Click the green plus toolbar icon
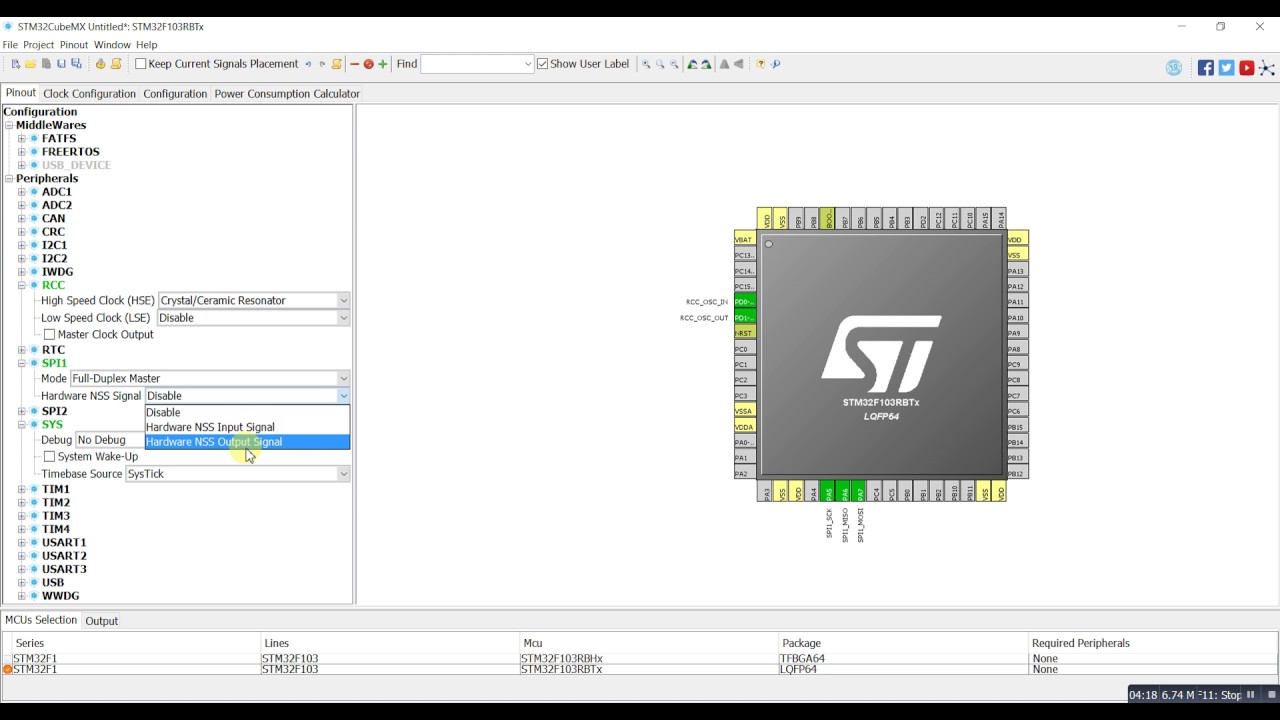This screenshot has width=1280, height=720. 382,64
